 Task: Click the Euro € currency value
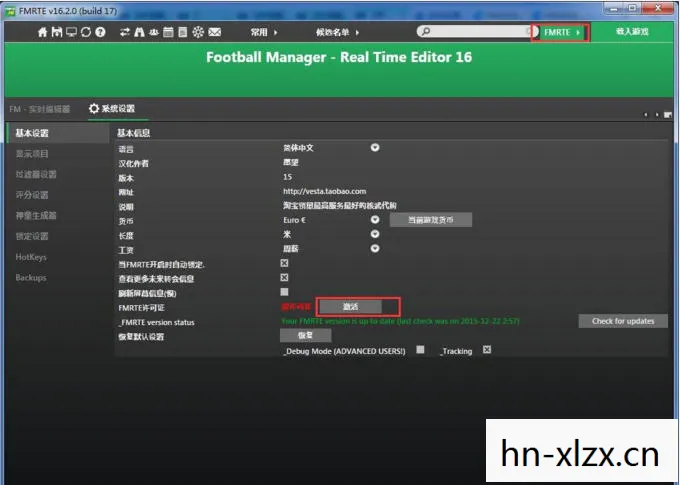coord(294,220)
